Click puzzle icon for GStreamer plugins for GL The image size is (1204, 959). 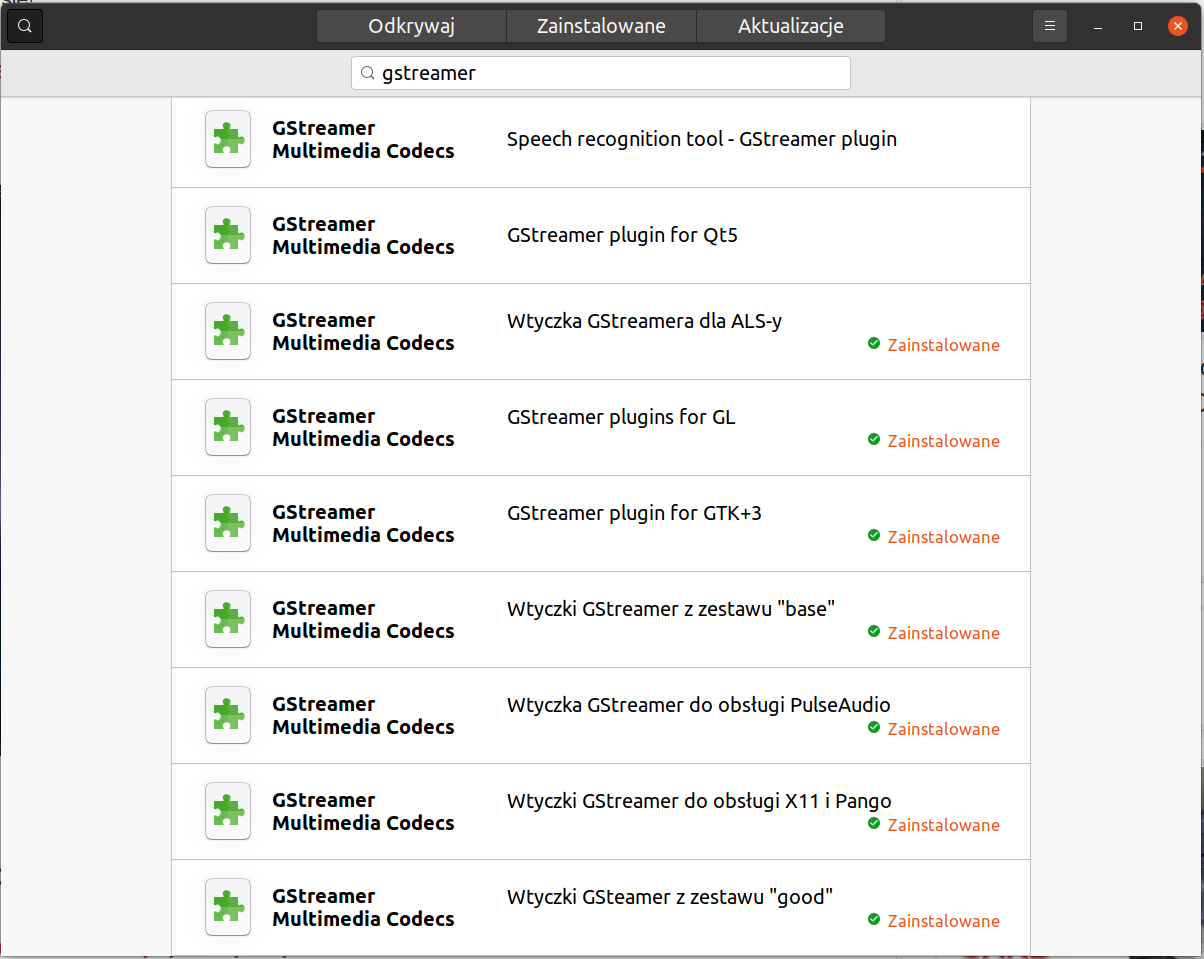click(x=228, y=427)
